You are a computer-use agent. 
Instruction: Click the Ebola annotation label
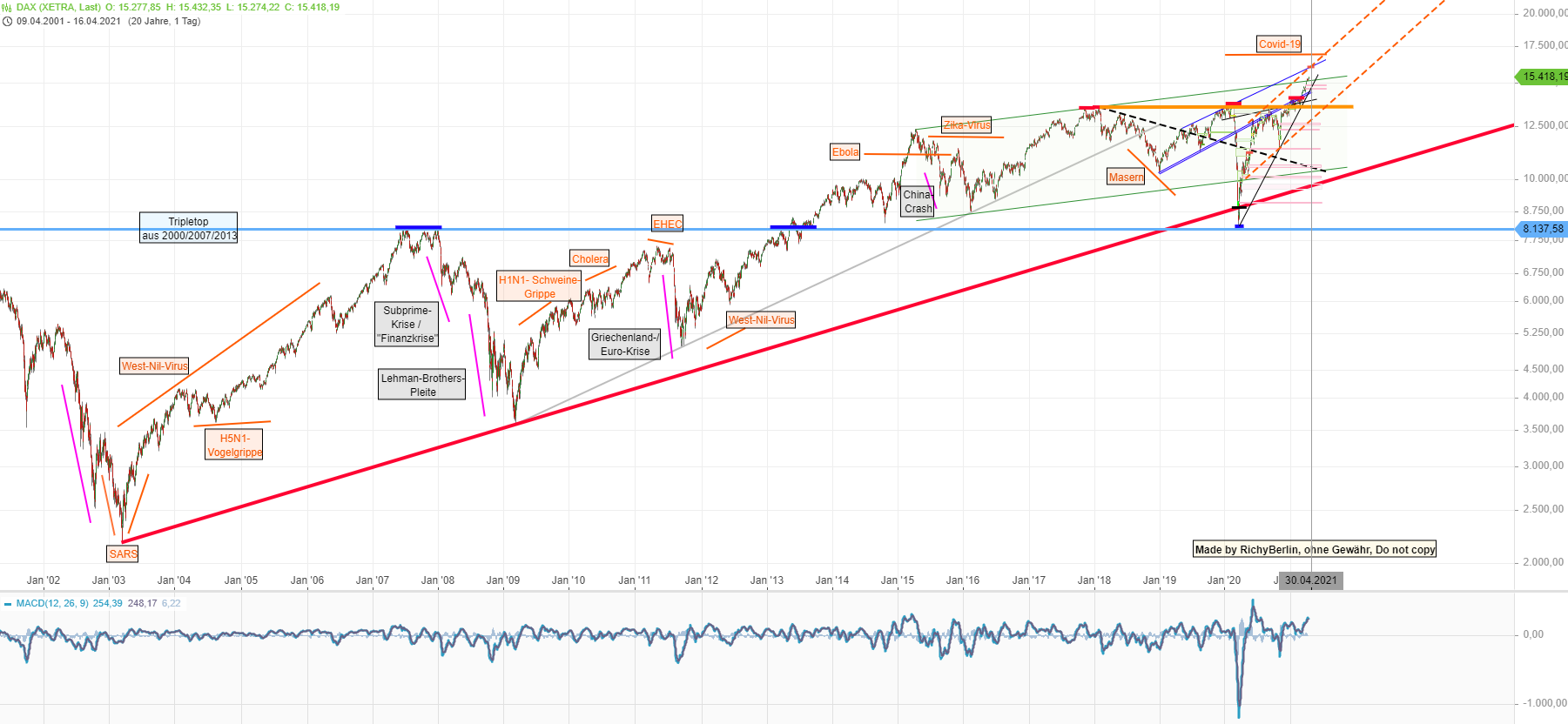[845, 152]
